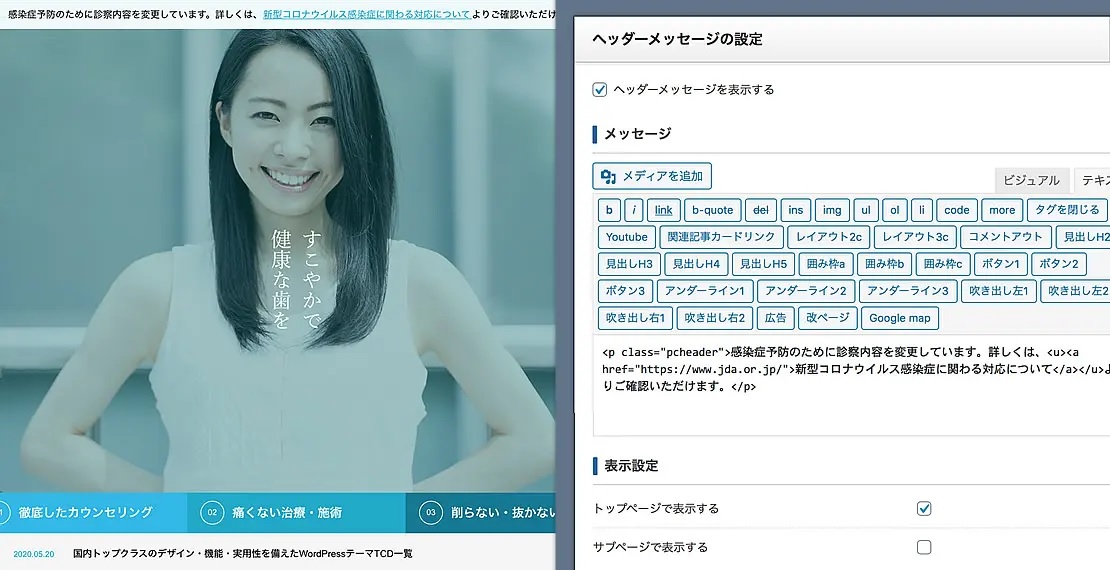
Task: Insert a link with the link quicktag
Action: [x=664, y=210]
